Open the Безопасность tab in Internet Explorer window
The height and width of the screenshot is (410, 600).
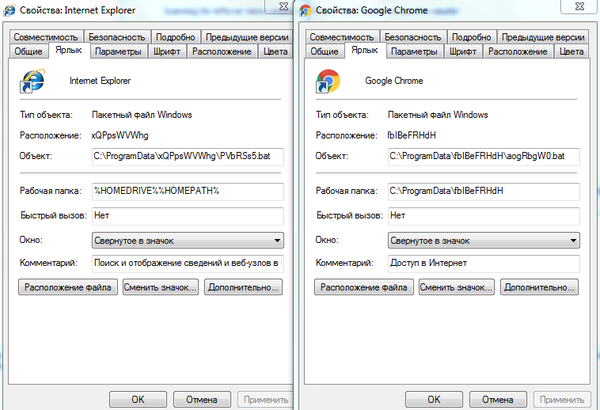click(117, 37)
